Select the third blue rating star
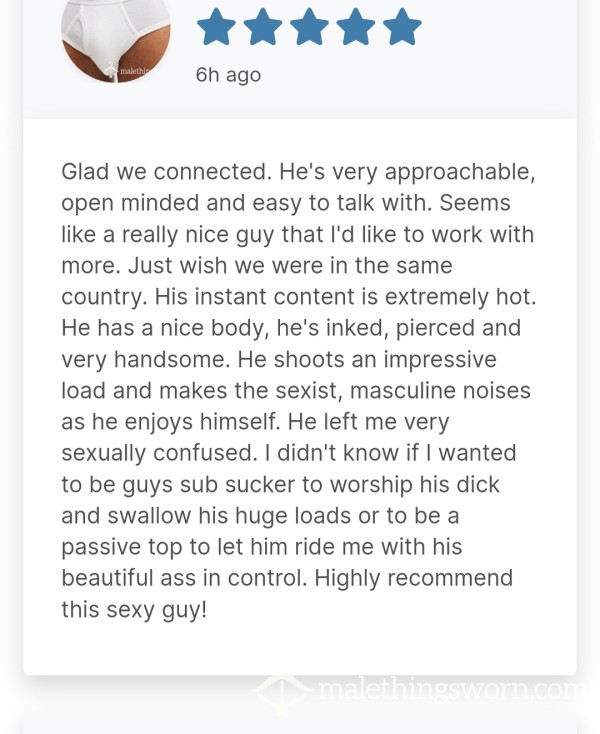600x734 pixels. point(309,26)
